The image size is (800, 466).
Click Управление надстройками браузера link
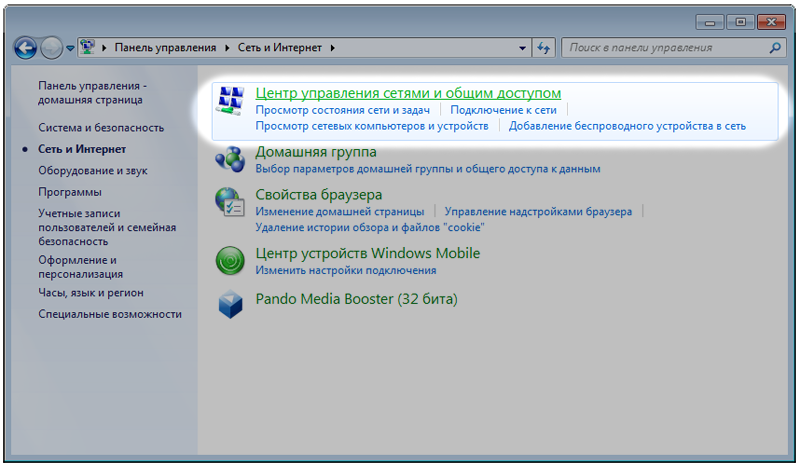coord(538,212)
